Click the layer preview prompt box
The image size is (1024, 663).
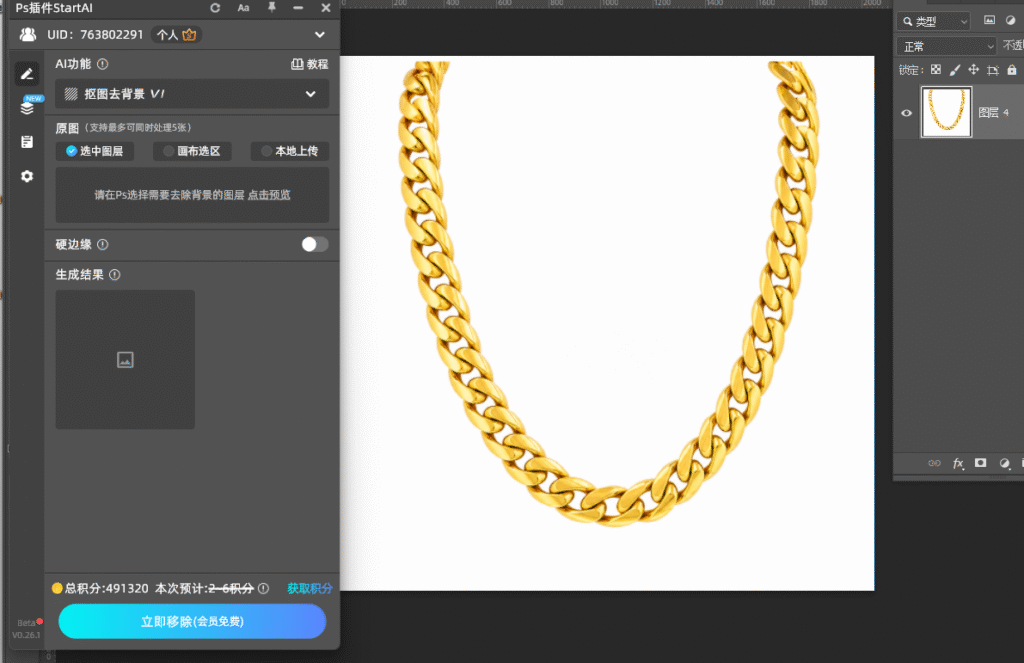(192, 195)
